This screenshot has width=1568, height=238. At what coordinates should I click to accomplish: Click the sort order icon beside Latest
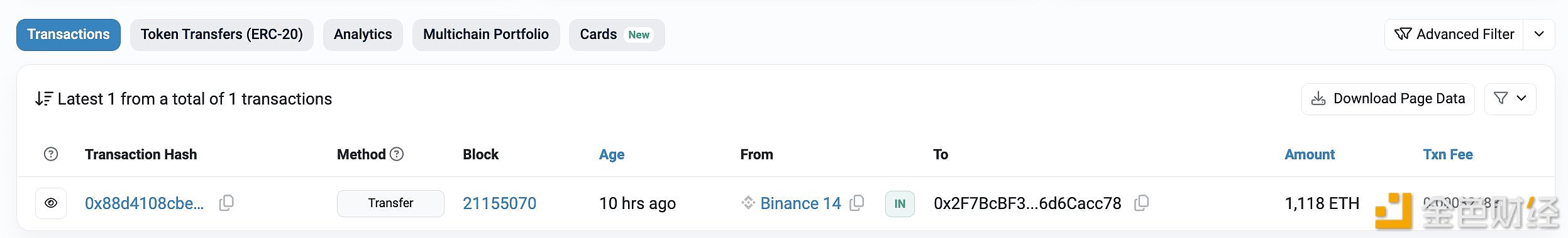coord(43,99)
